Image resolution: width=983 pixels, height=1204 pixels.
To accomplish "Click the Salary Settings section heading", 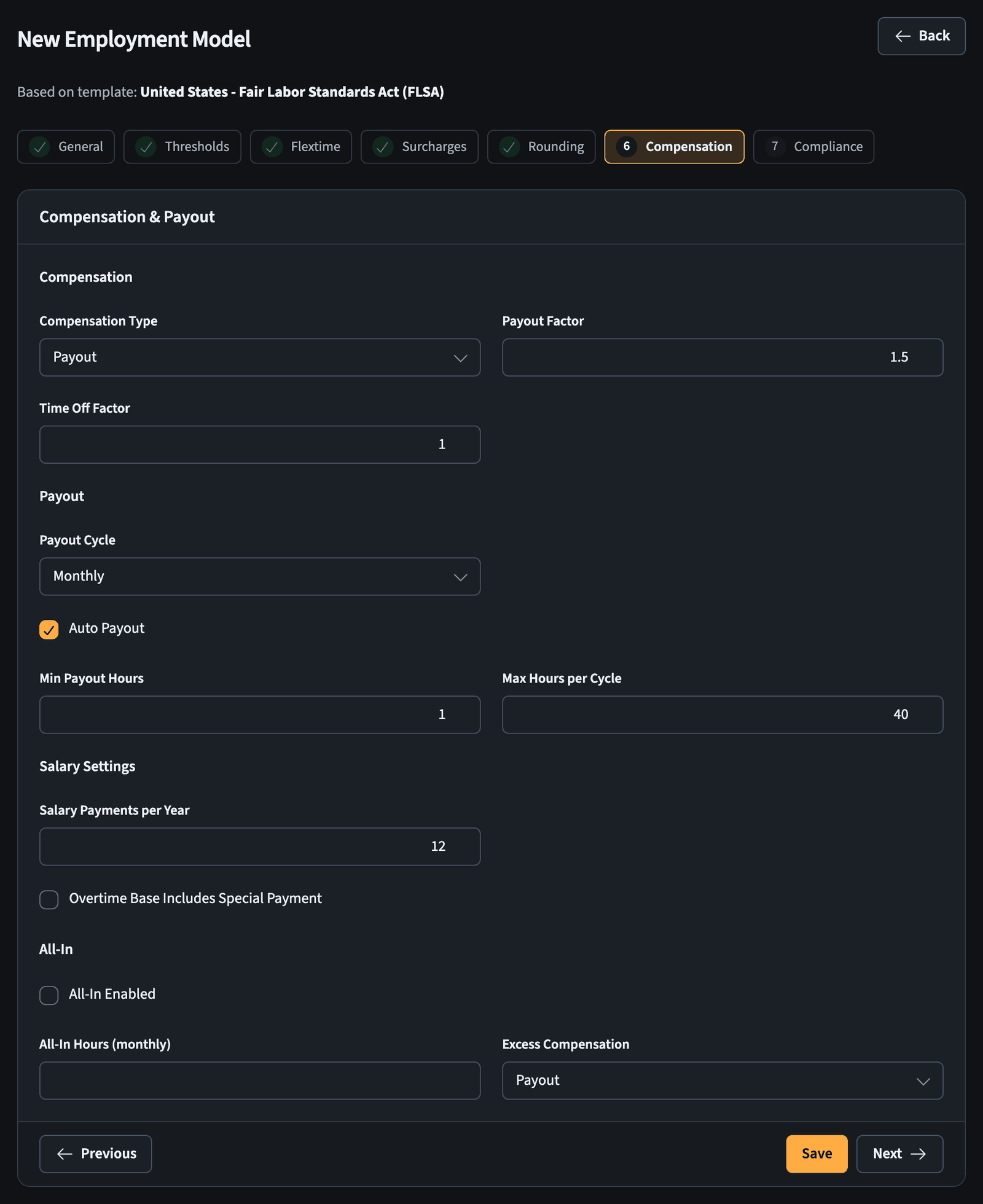I will [87, 767].
